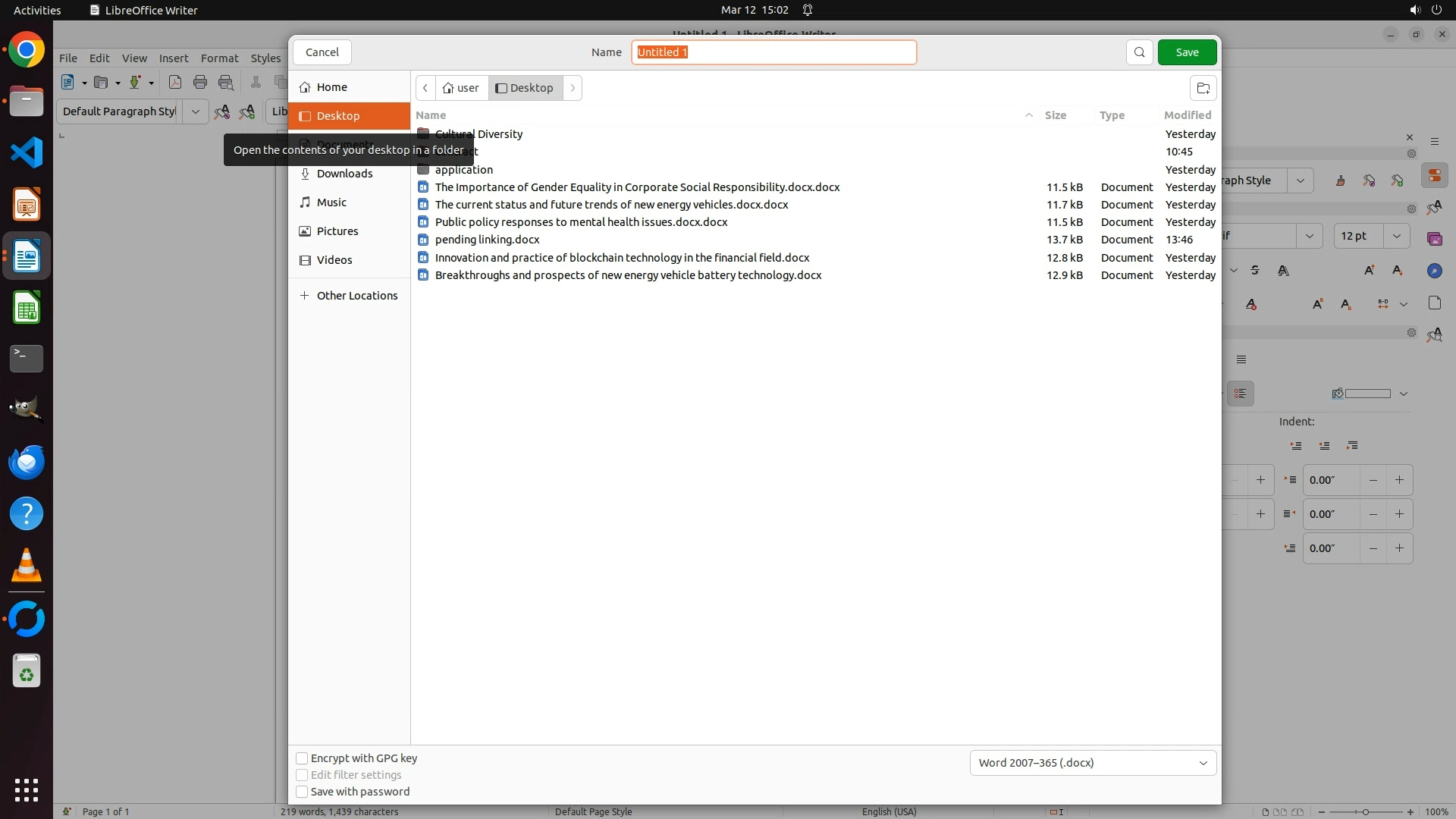
Task: Click the print icon in the Writer toolbar
Action: (x=200, y=83)
